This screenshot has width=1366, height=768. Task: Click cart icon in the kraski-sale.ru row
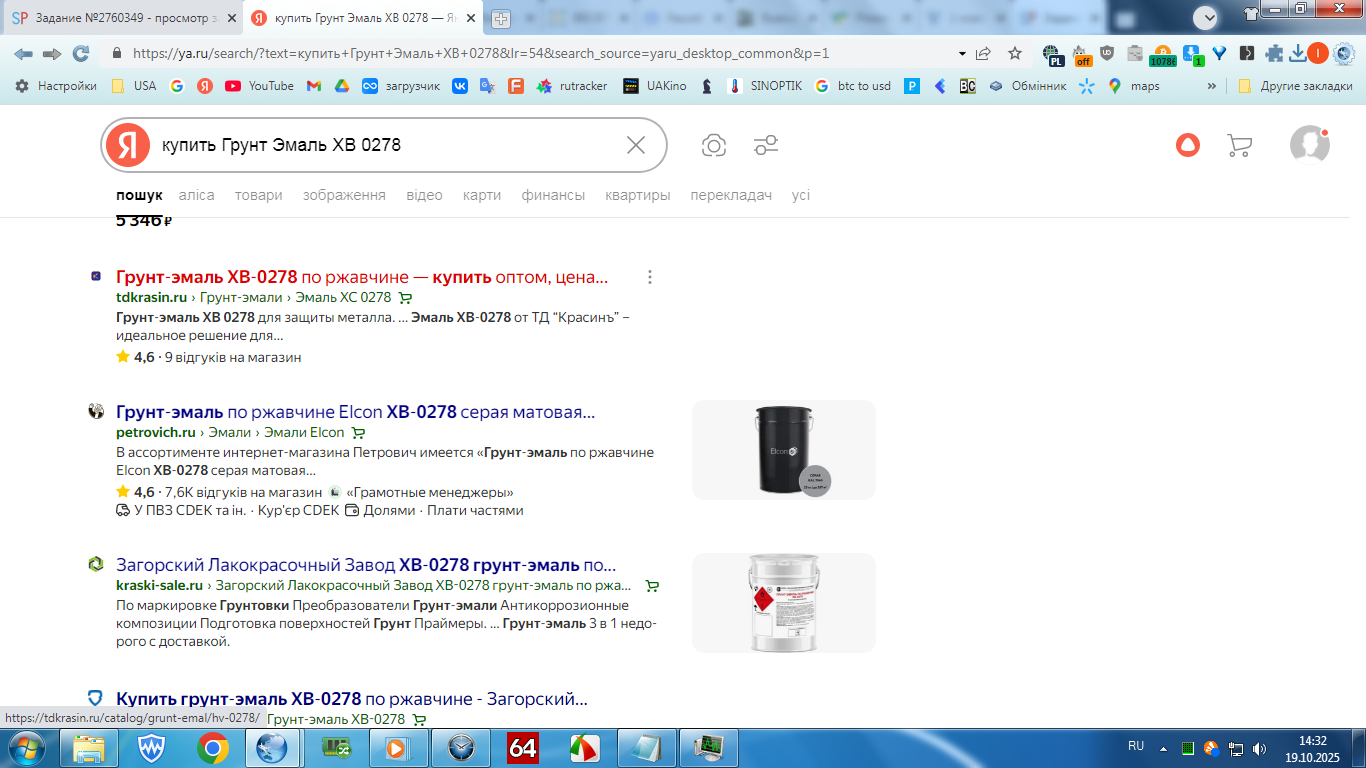pyautogui.click(x=652, y=586)
